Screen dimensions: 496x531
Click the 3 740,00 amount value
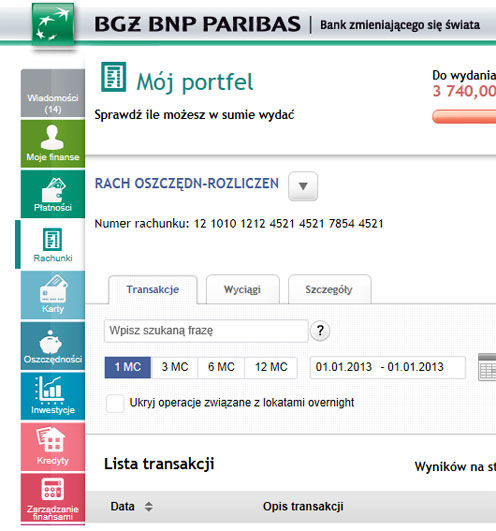pos(464,91)
